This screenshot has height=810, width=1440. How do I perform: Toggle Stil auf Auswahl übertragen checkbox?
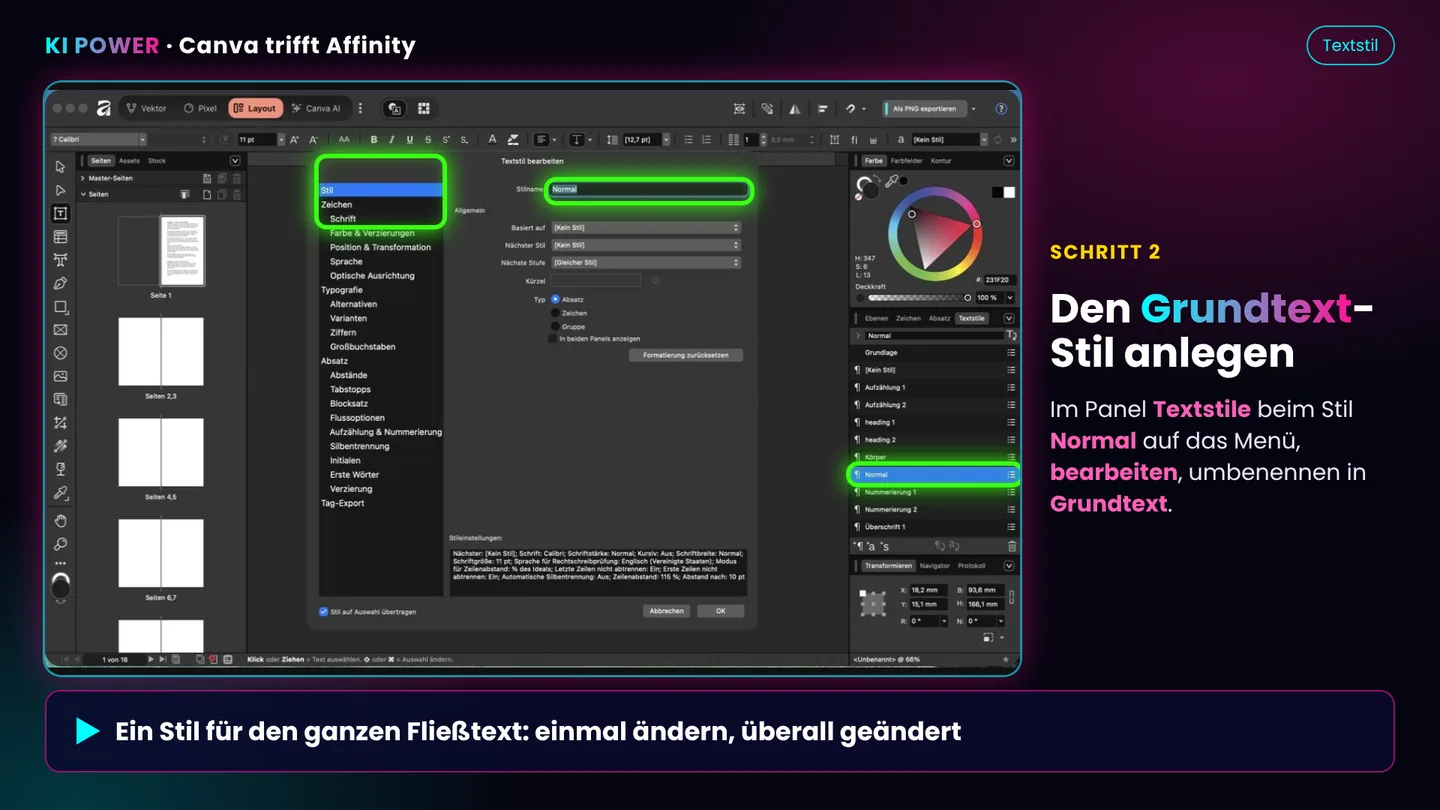click(x=323, y=611)
